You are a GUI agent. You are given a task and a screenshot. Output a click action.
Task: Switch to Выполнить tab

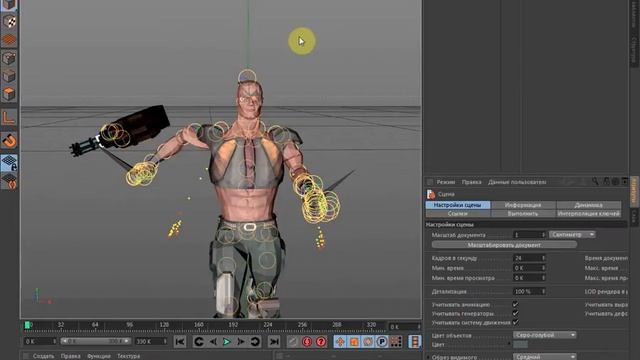tap(523, 213)
